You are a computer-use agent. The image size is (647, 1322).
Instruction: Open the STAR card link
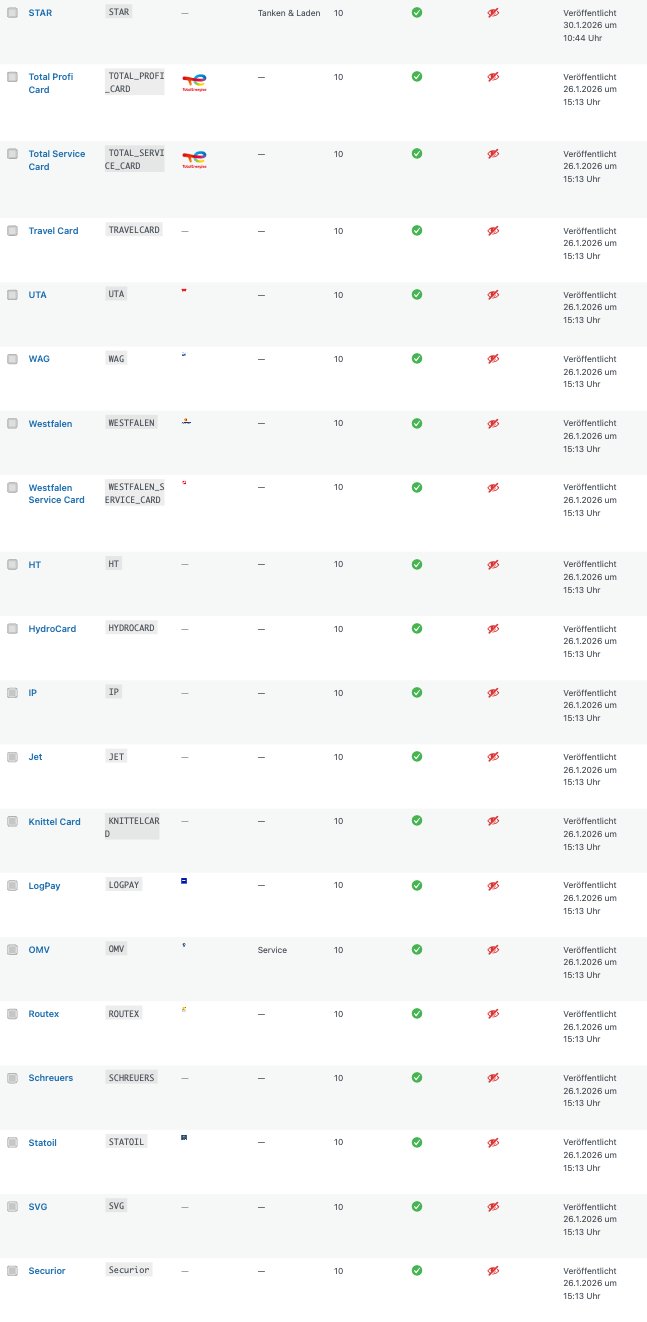click(x=40, y=13)
